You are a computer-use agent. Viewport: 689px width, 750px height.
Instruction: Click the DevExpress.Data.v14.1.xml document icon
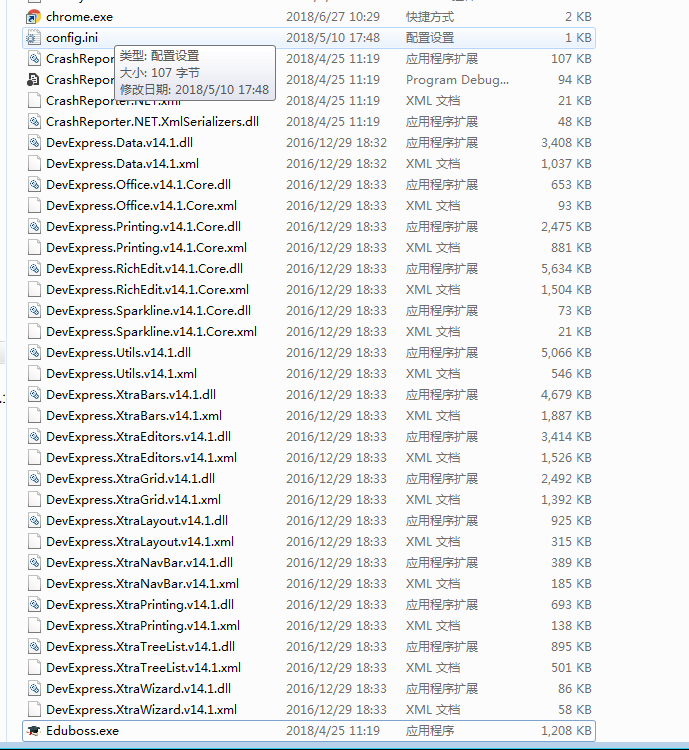click(x=33, y=164)
